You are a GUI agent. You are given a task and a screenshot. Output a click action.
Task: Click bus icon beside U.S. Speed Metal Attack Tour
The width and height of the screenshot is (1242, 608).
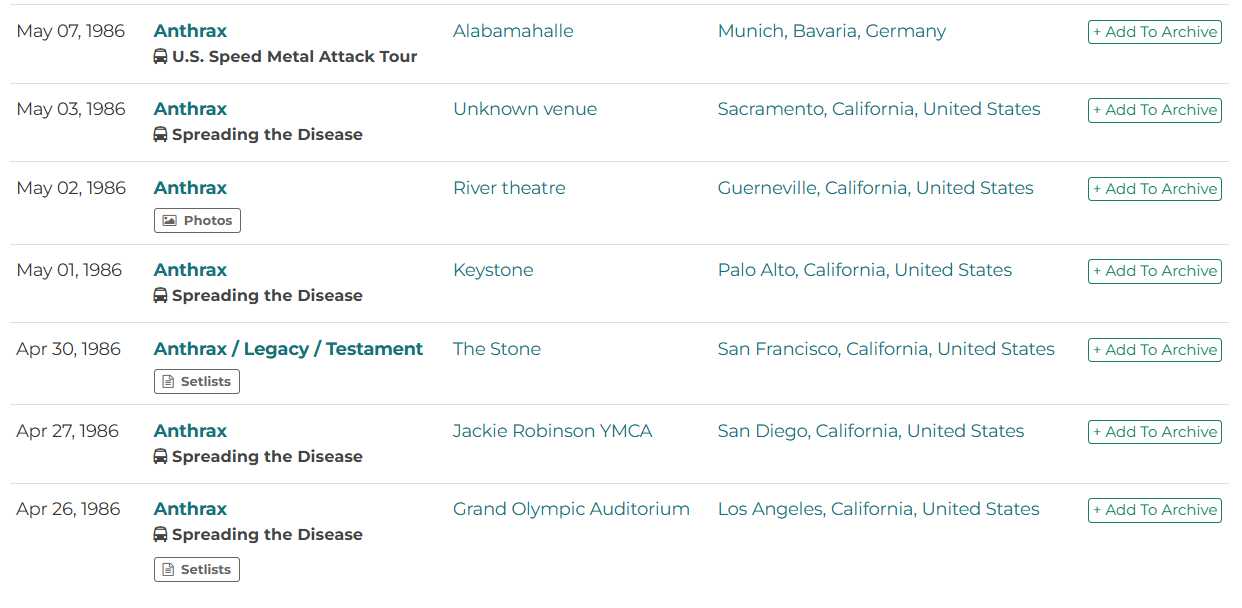160,57
